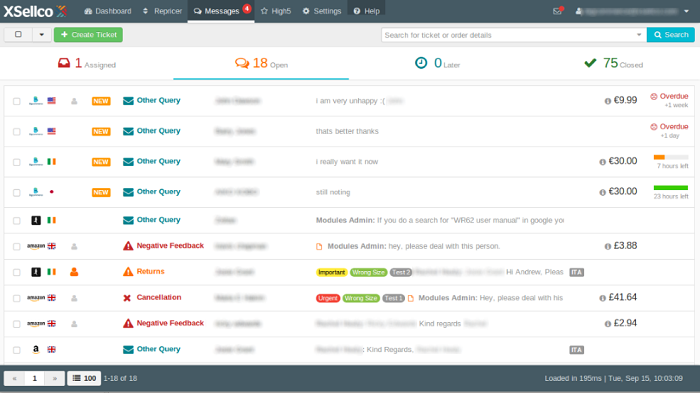
Task: Click the orange assigned-user icon on Returns row
Action: 74,272
